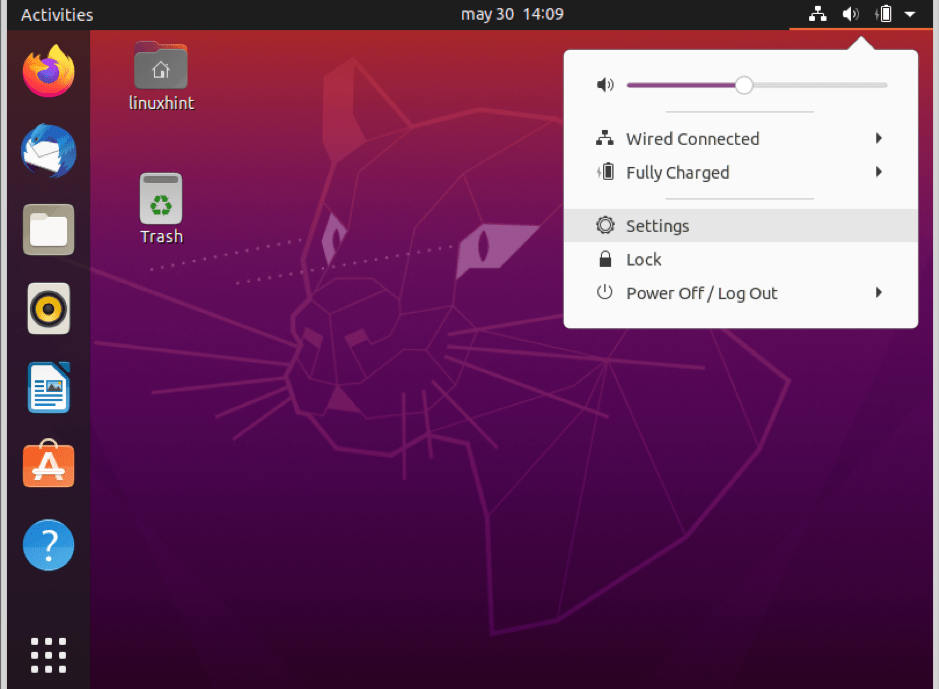Set volume to maximum on slider track
This screenshot has height=689, width=939.
coord(885,85)
